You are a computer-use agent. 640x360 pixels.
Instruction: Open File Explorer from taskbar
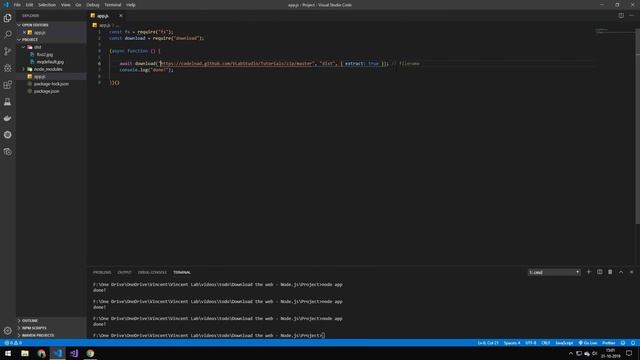click(x=25, y=353)
